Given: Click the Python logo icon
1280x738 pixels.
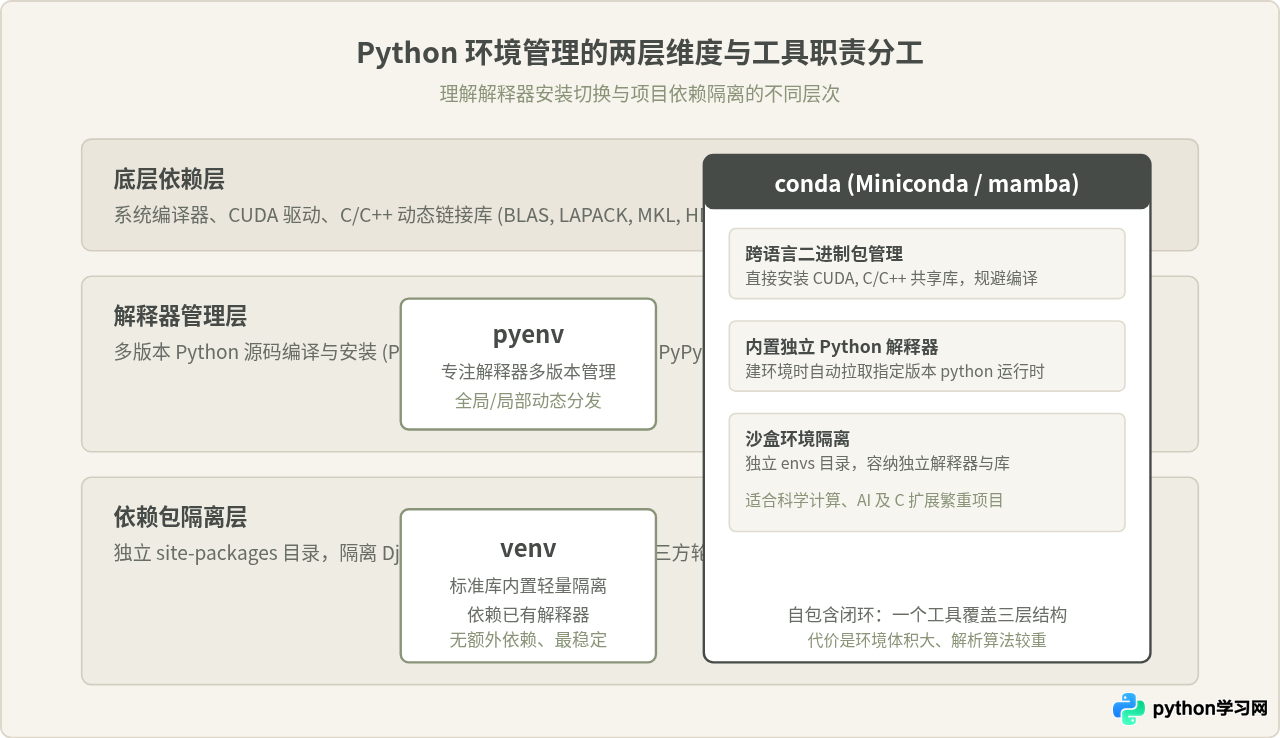Looking at the screenshot, I should tap(1129, 708).
